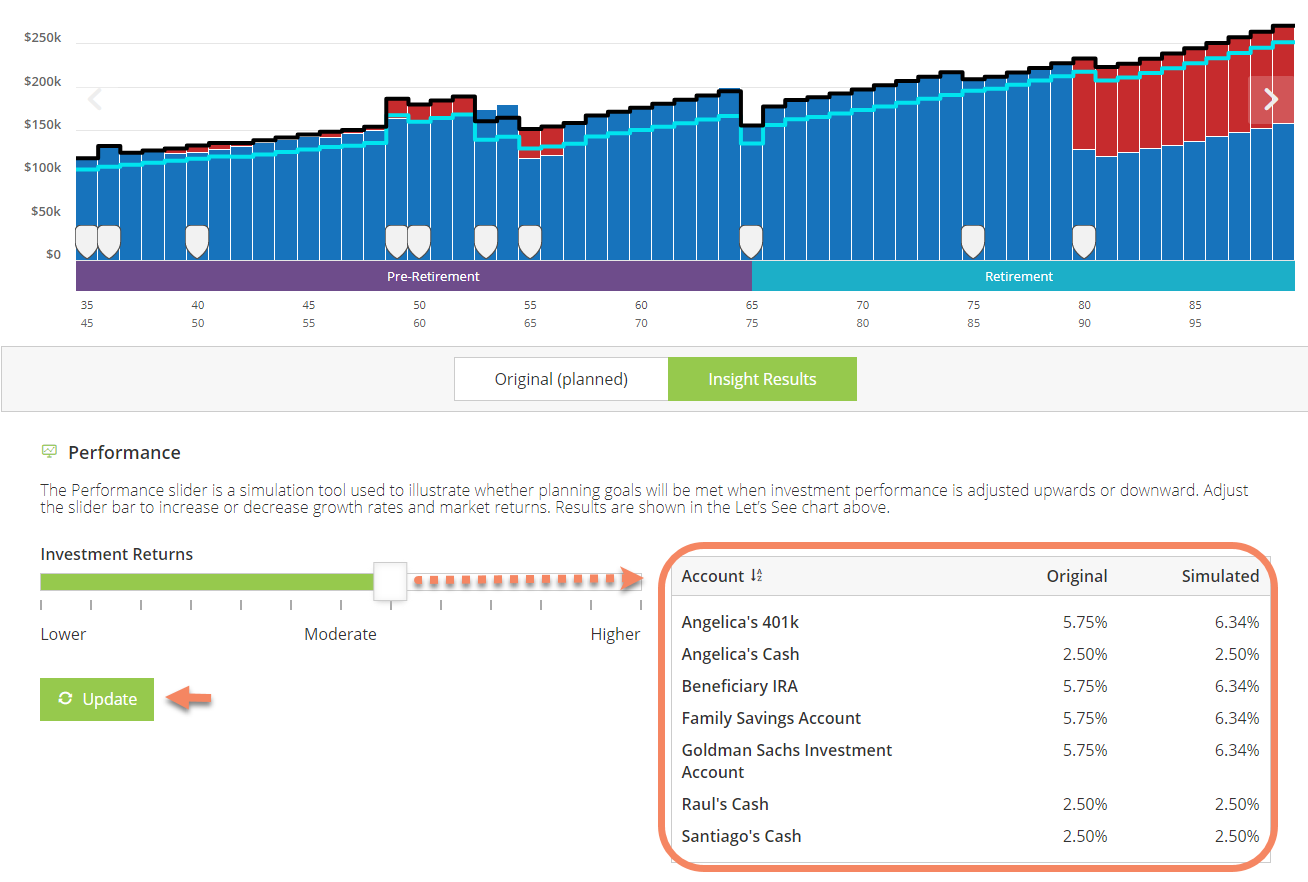Image resolution: width=1308 pixels, height=882 pixels.
Task: Click the event marker at age 55
Action: click(529, 241)
